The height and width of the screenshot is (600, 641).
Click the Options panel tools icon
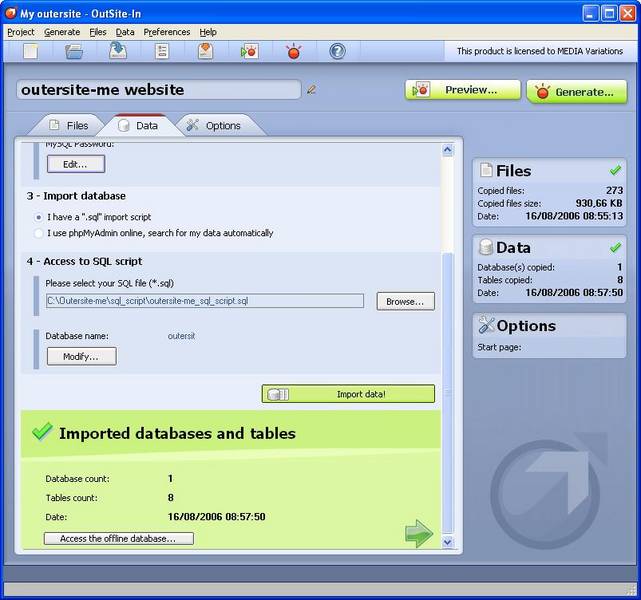486,325
